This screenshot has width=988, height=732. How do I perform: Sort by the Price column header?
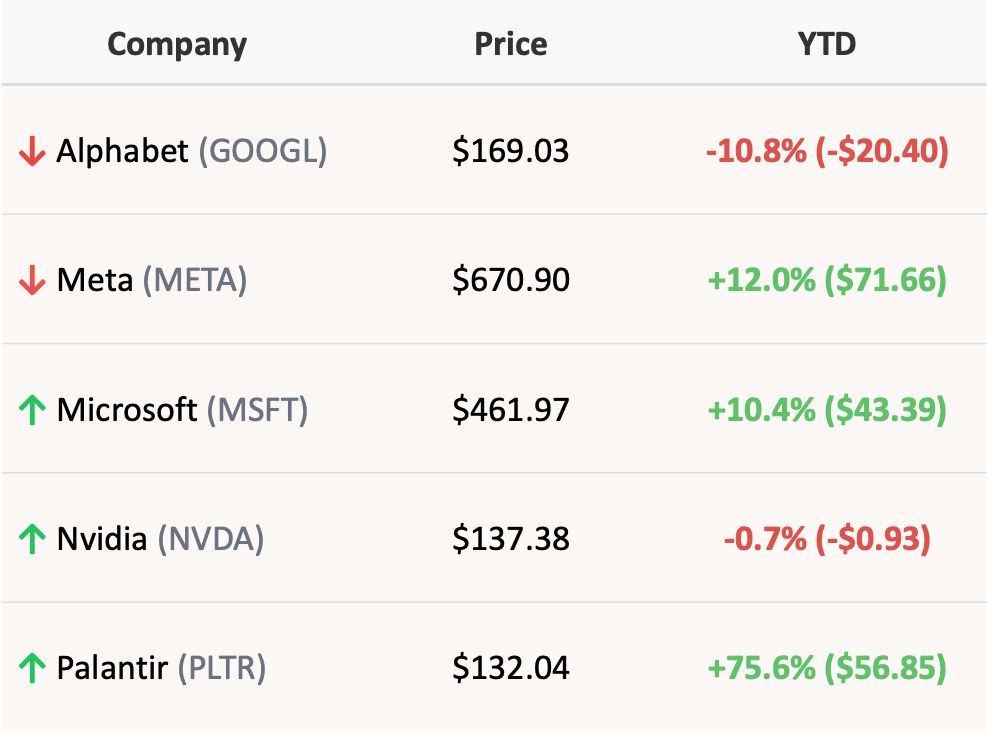tap(511, 44)
